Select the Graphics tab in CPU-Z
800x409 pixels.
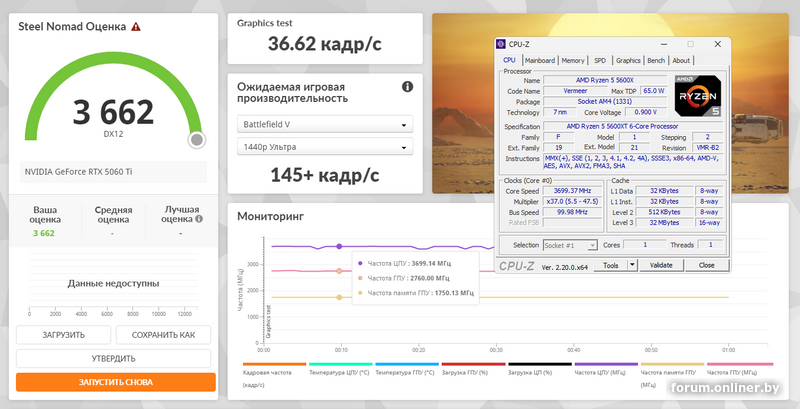pos(628,60)
